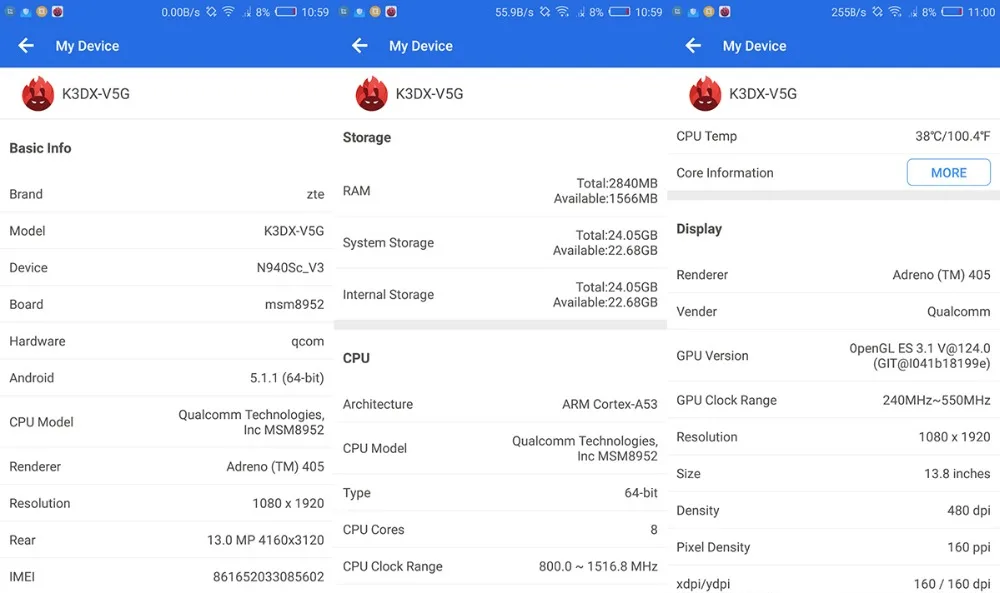Click the System Storage row label
The height and width of the screenshot is (593, 1000).
(388, 243)
